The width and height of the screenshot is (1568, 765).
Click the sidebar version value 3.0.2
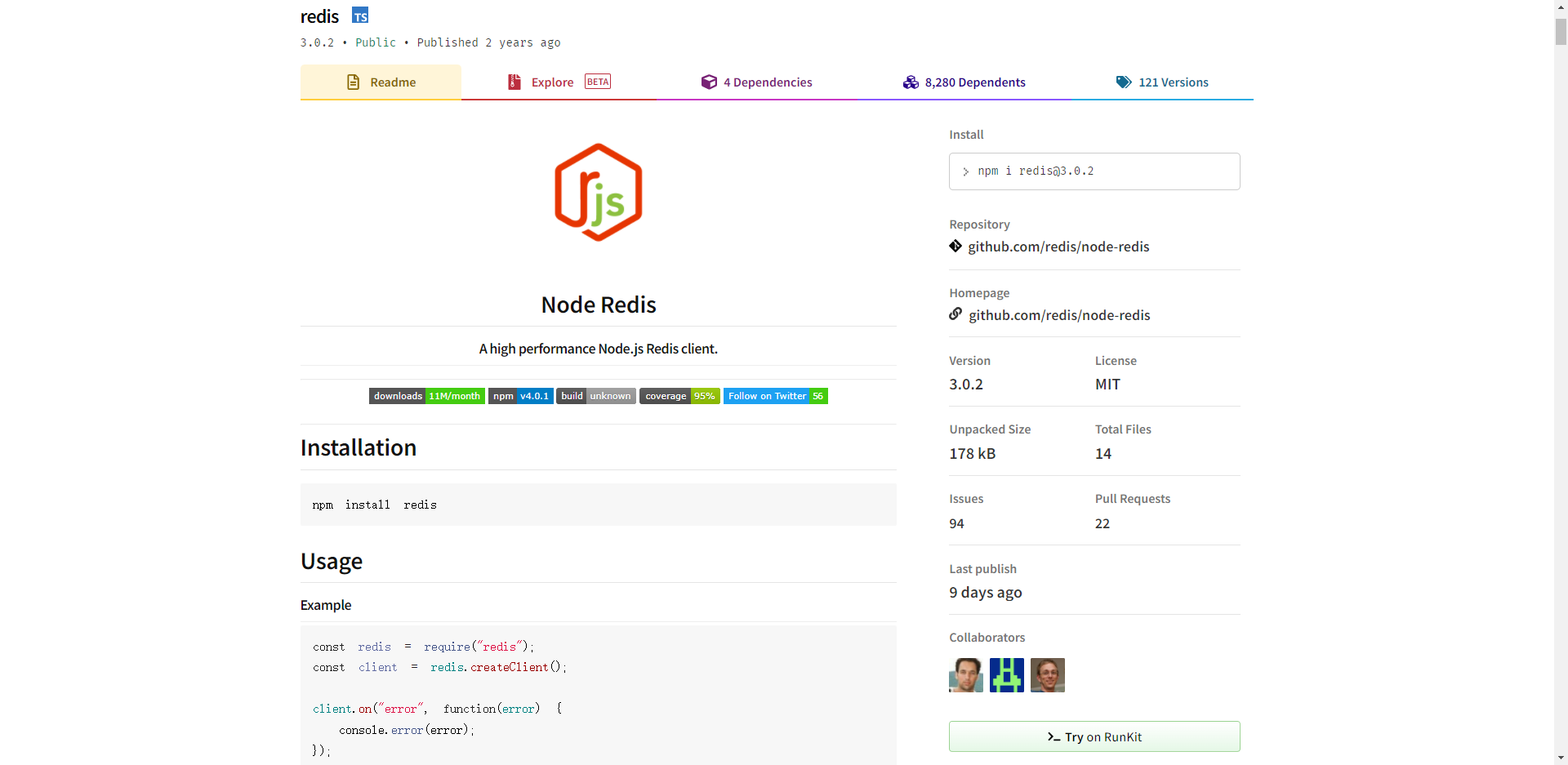click(x=966, y=384)
